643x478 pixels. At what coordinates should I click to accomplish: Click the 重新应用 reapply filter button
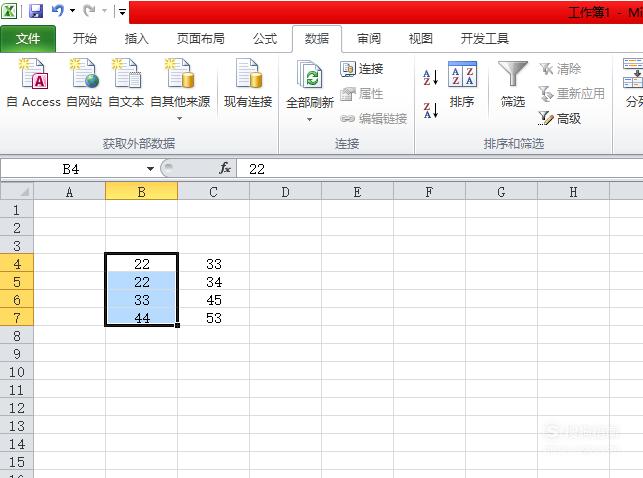[x=572, y=94]
